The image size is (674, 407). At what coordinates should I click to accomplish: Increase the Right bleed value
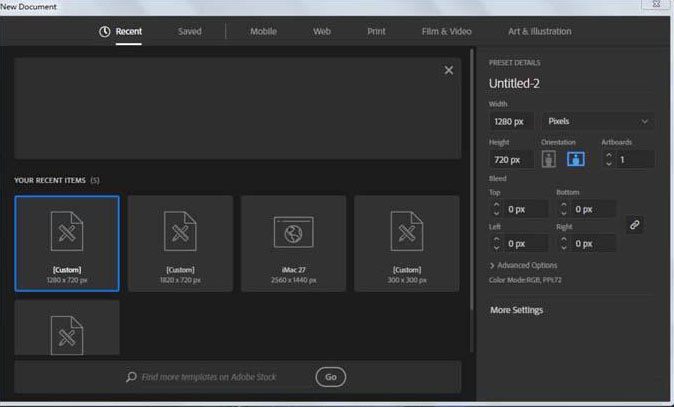point(564,239)
